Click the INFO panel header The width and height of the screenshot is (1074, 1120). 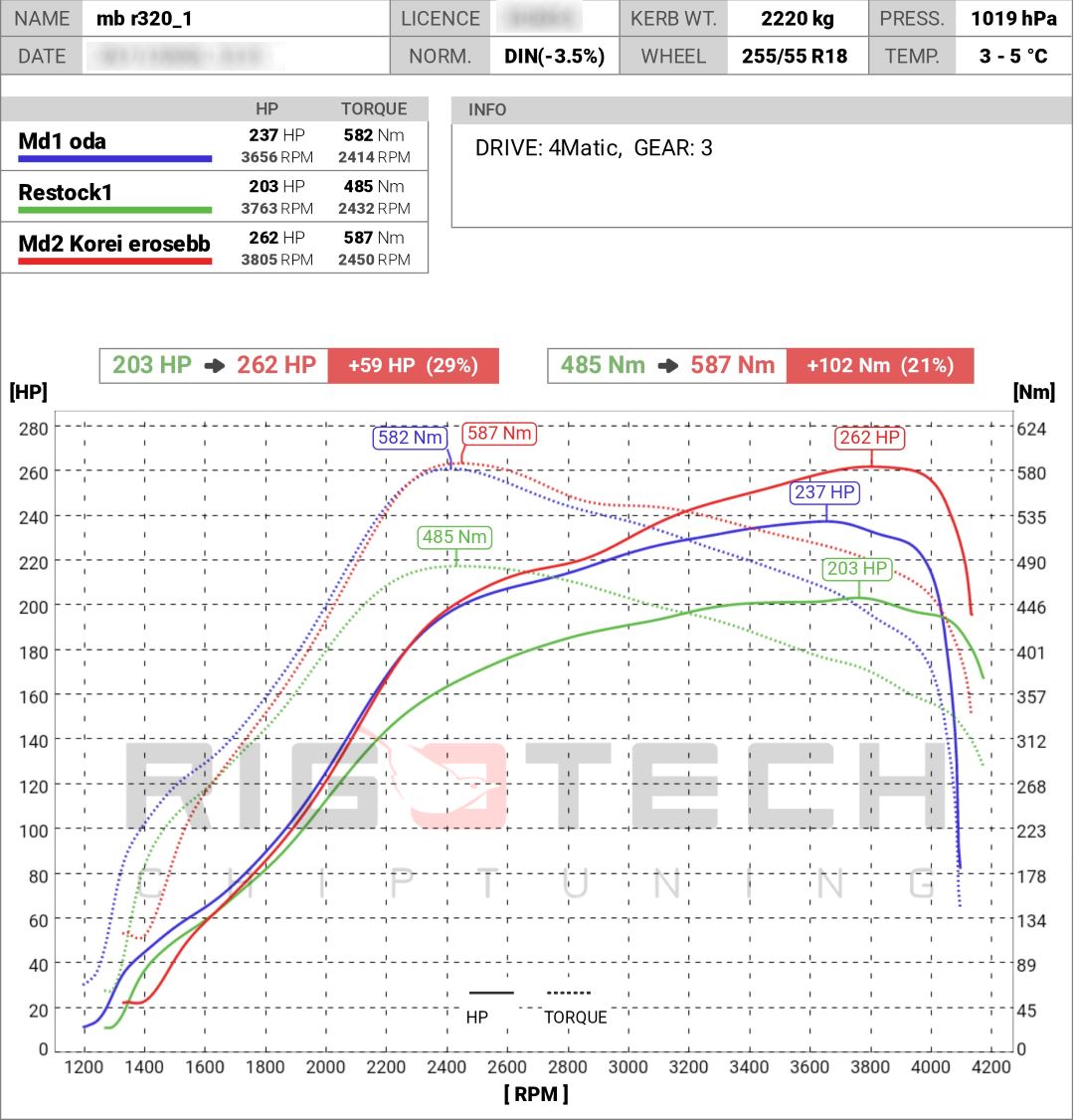coord(761,109)
